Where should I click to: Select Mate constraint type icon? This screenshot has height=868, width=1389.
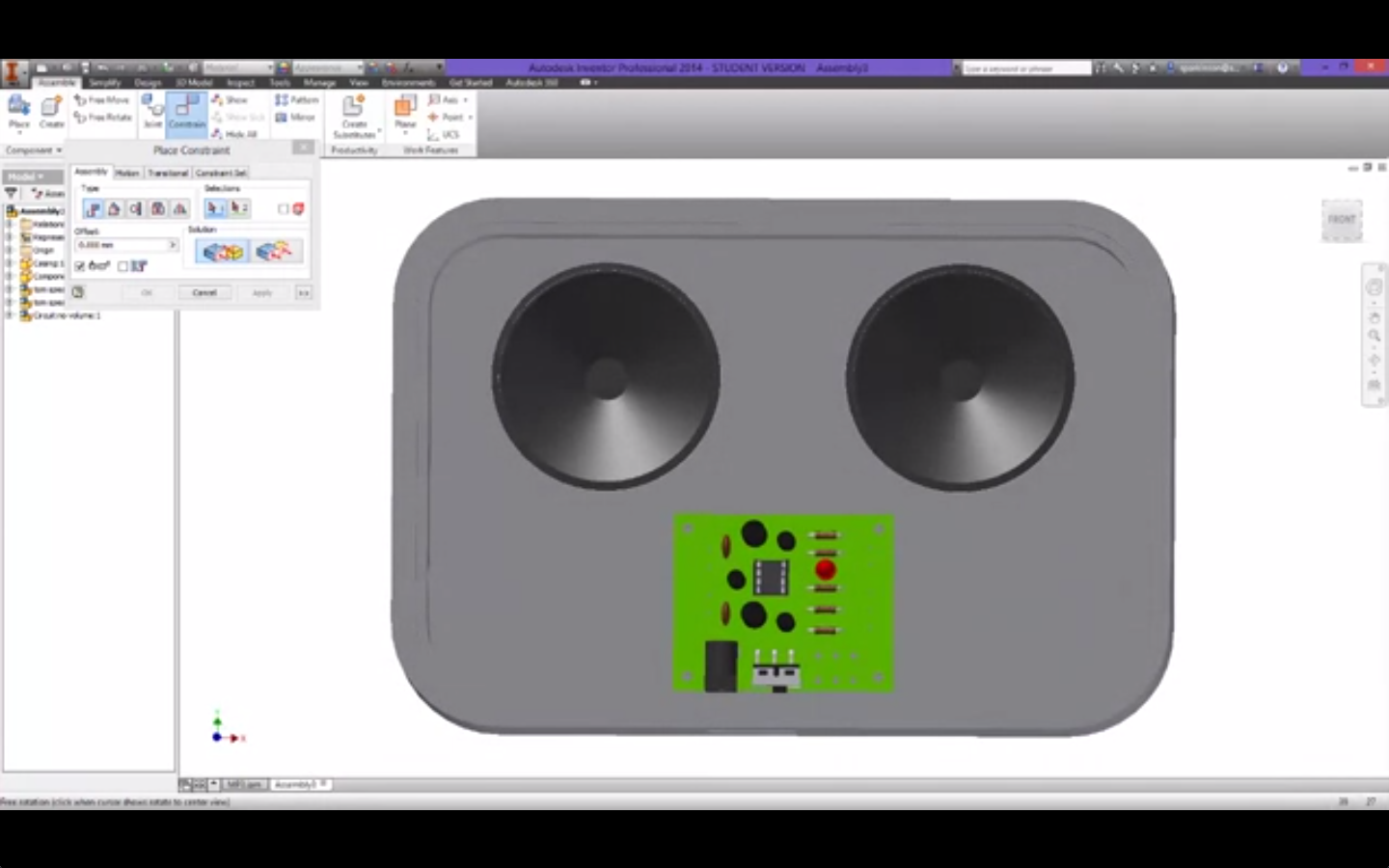pyautogui.click(x=93, y=208)
